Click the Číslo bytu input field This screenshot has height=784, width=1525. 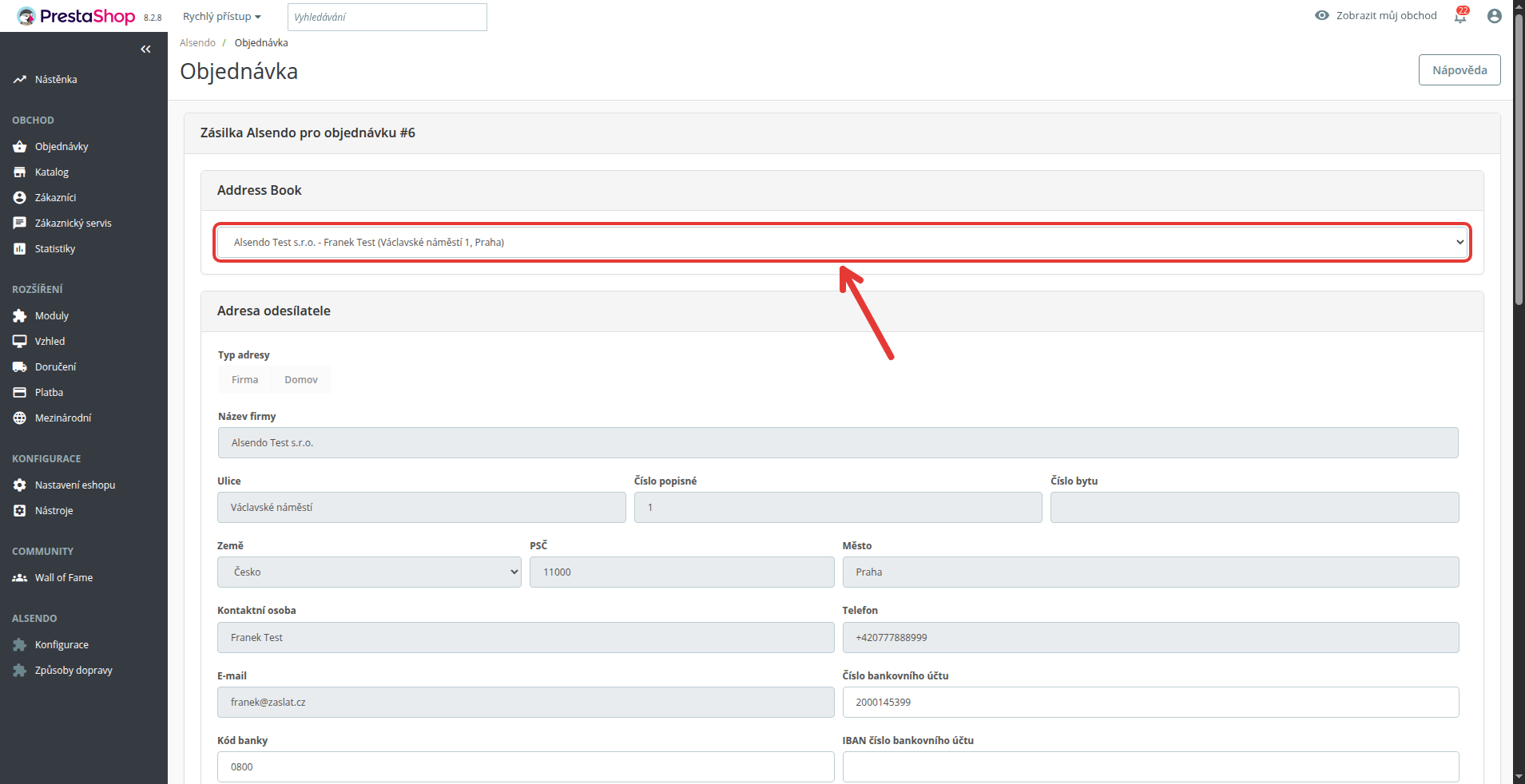tap(1254, 508)
